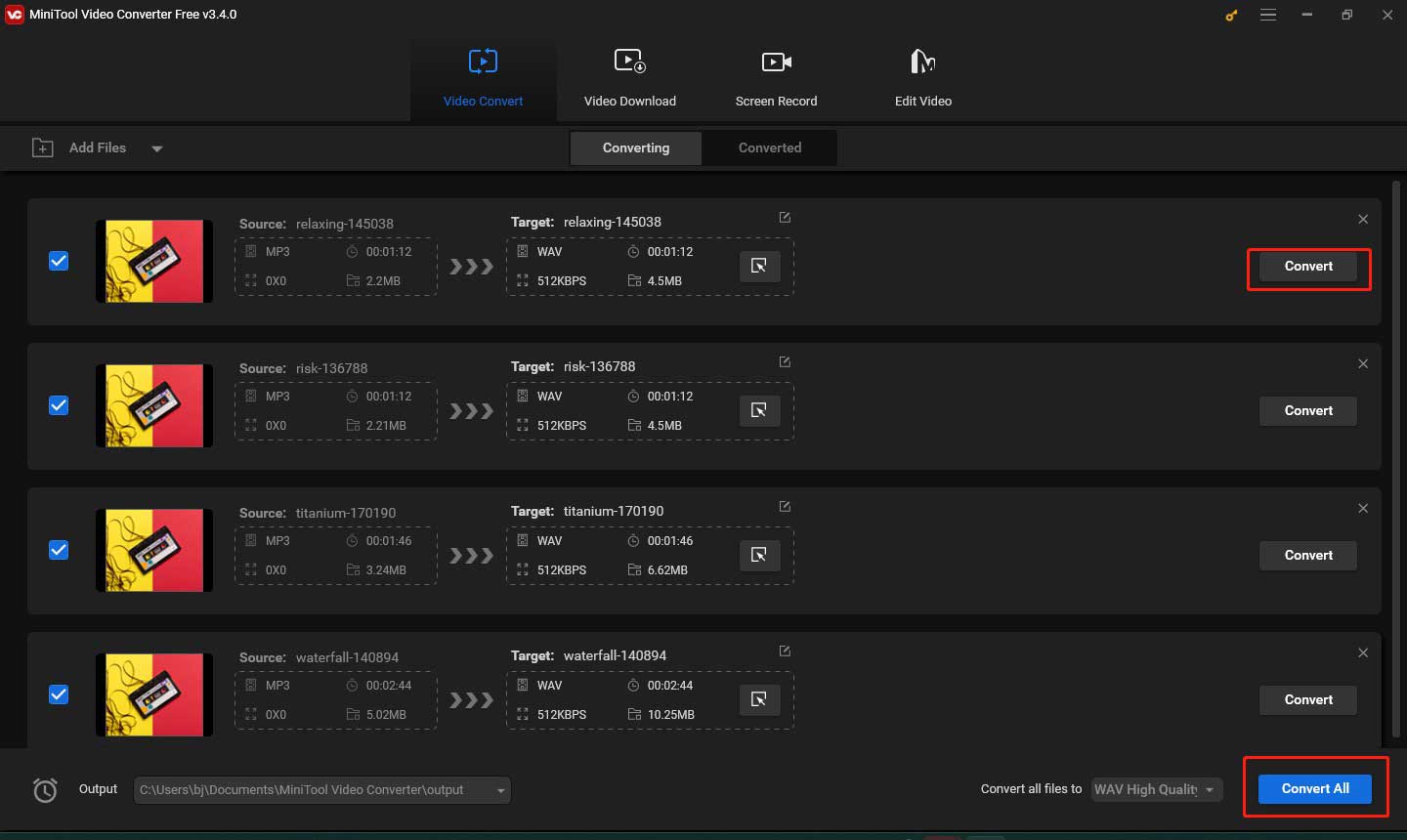Click the file list vertical scrollbar
The width and height of the screenshot is (1407, 840).
click(x=1395, y=459)
